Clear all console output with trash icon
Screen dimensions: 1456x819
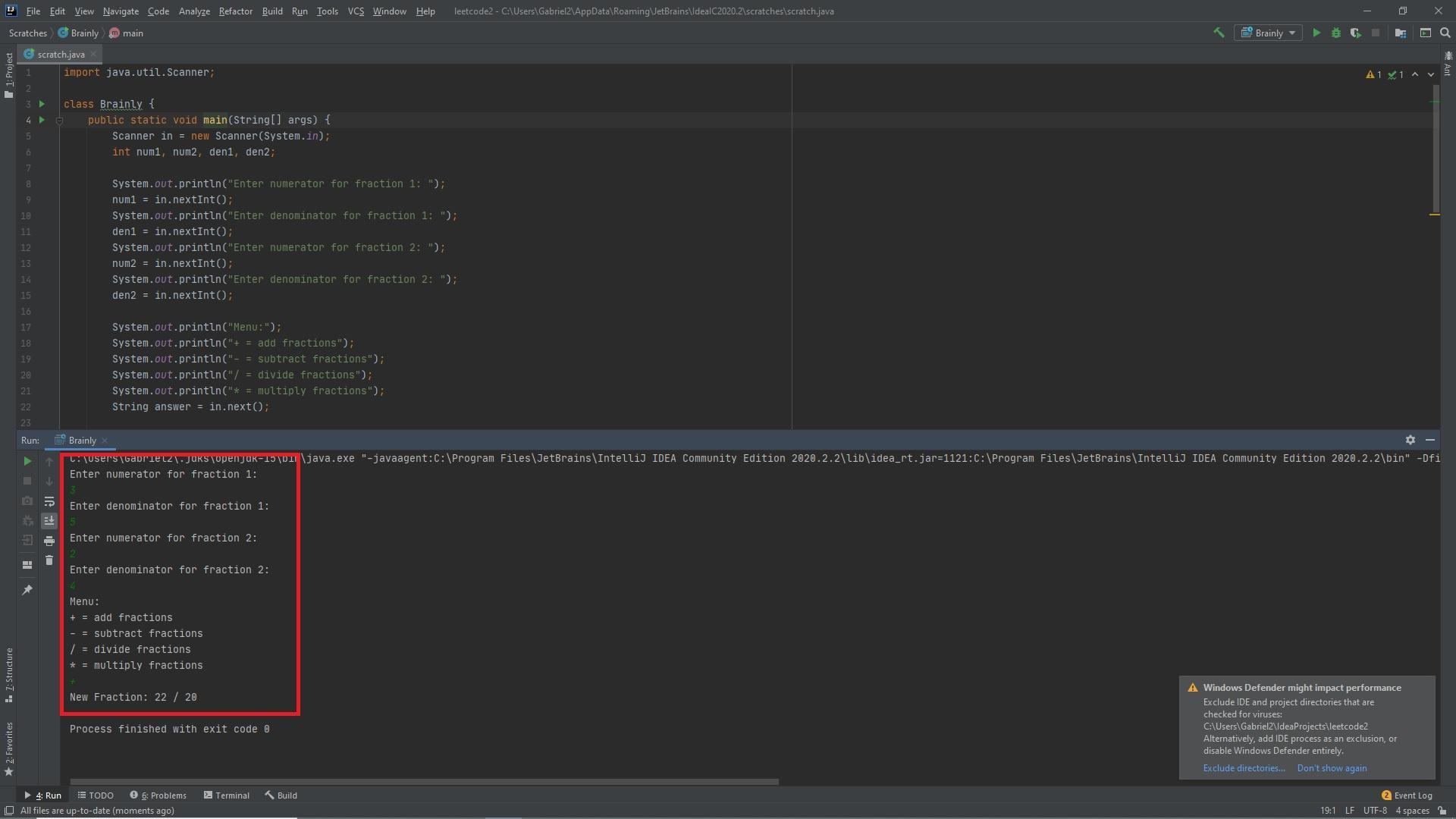[49, 560]
